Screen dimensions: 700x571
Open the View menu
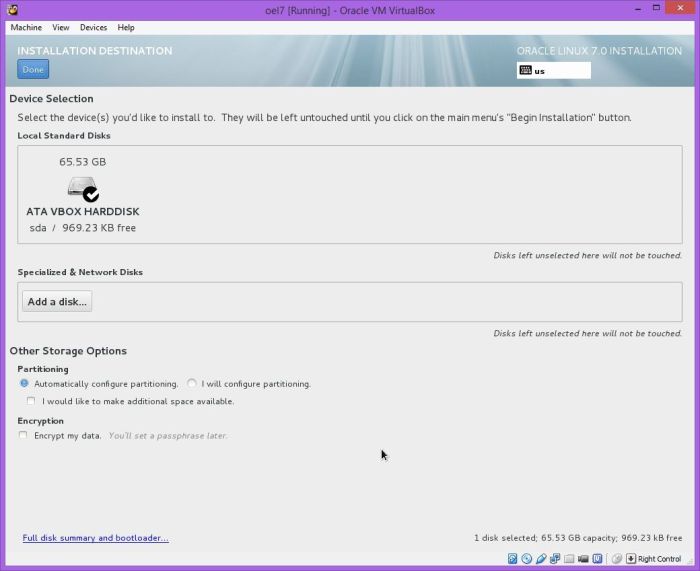tap(61, 28)
